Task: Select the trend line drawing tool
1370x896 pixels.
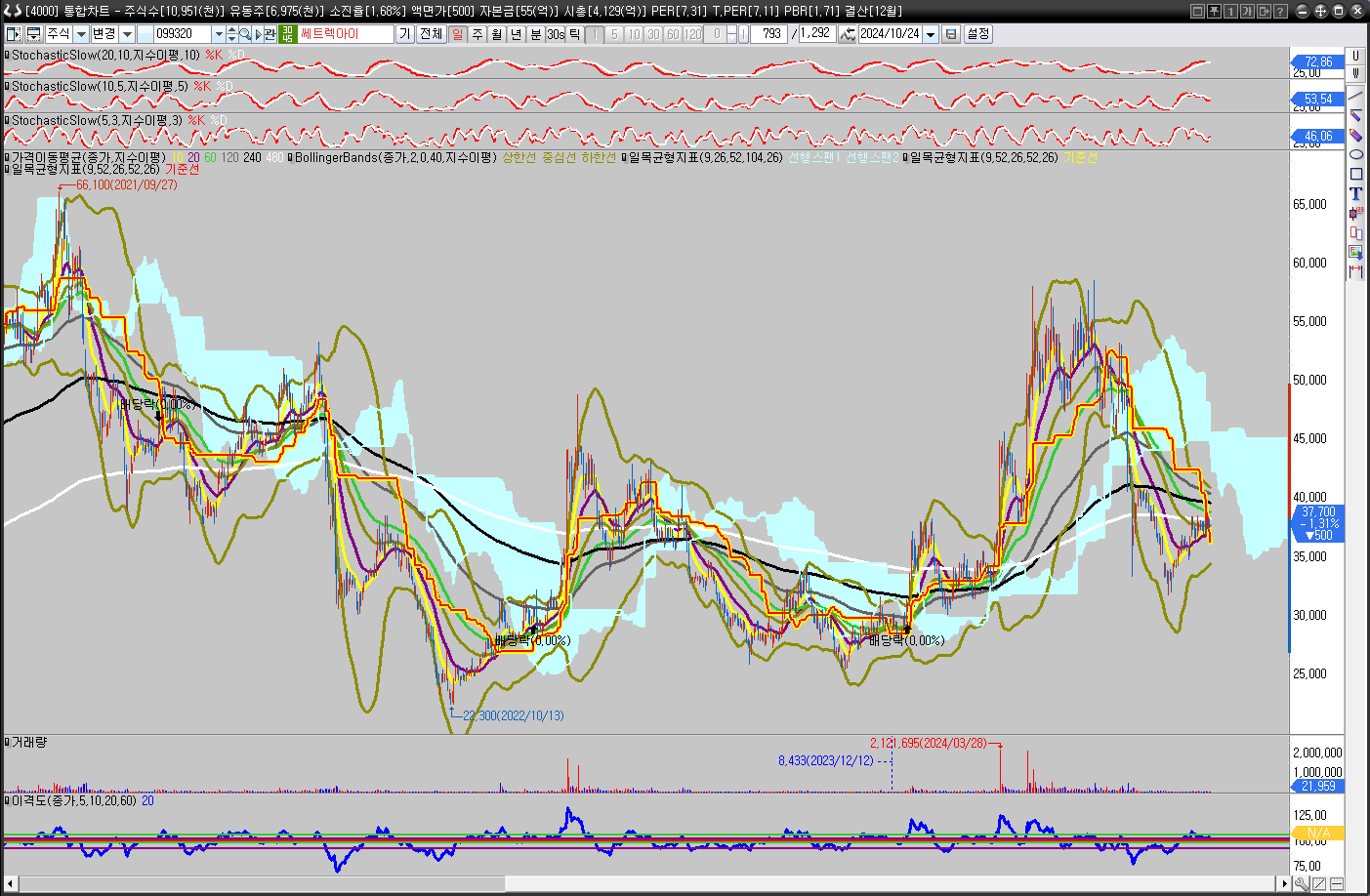Action: click(1355, 96)
